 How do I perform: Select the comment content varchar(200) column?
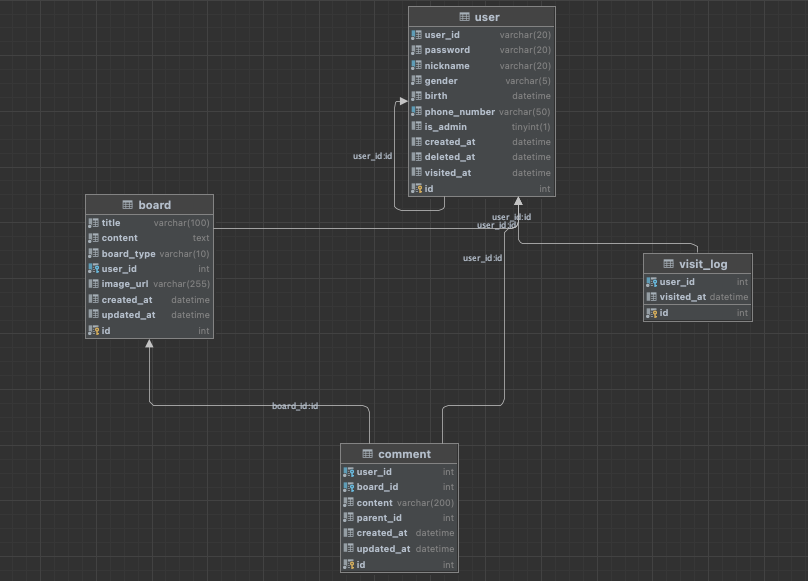click(399, 503)
